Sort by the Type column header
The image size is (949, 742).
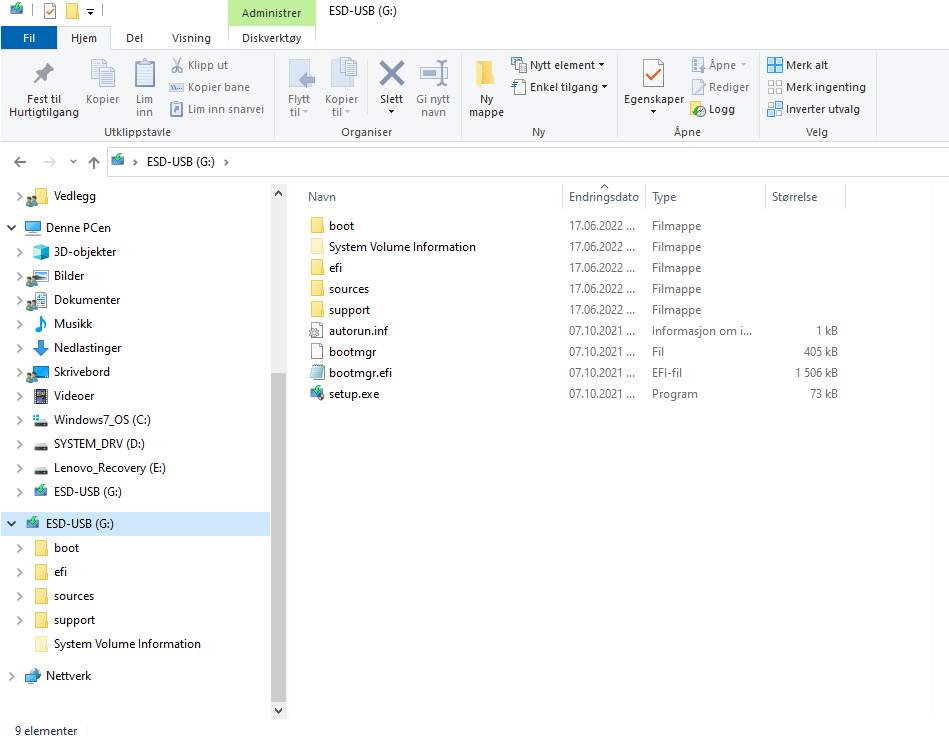click(x=705, y=197)
